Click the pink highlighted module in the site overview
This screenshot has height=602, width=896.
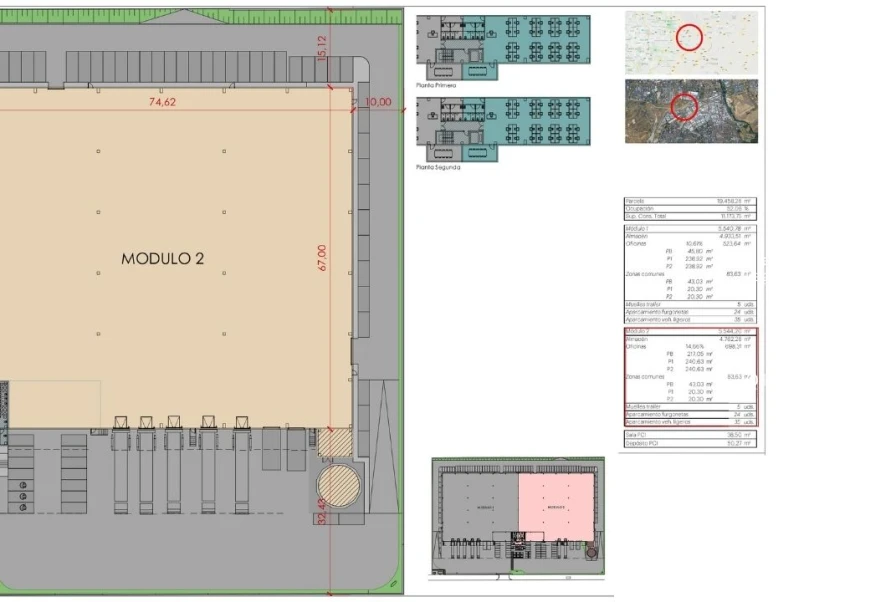[x=555, y=502]
